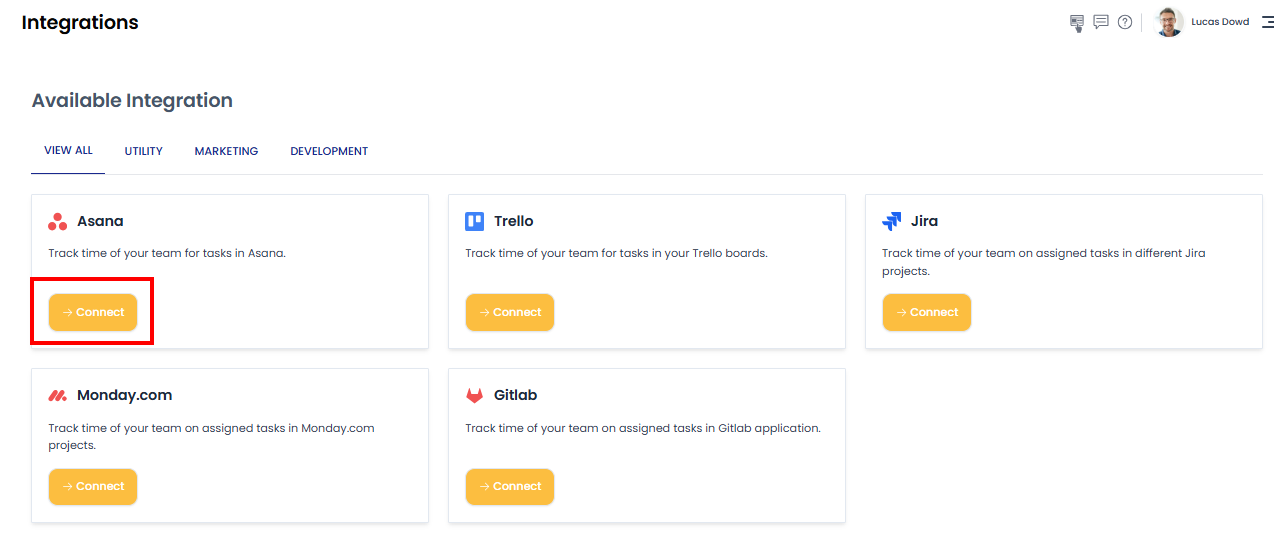Click the Jira logo icon
Image resolution: width=1274 pixels, height=552 pixels.
[892, 221]
